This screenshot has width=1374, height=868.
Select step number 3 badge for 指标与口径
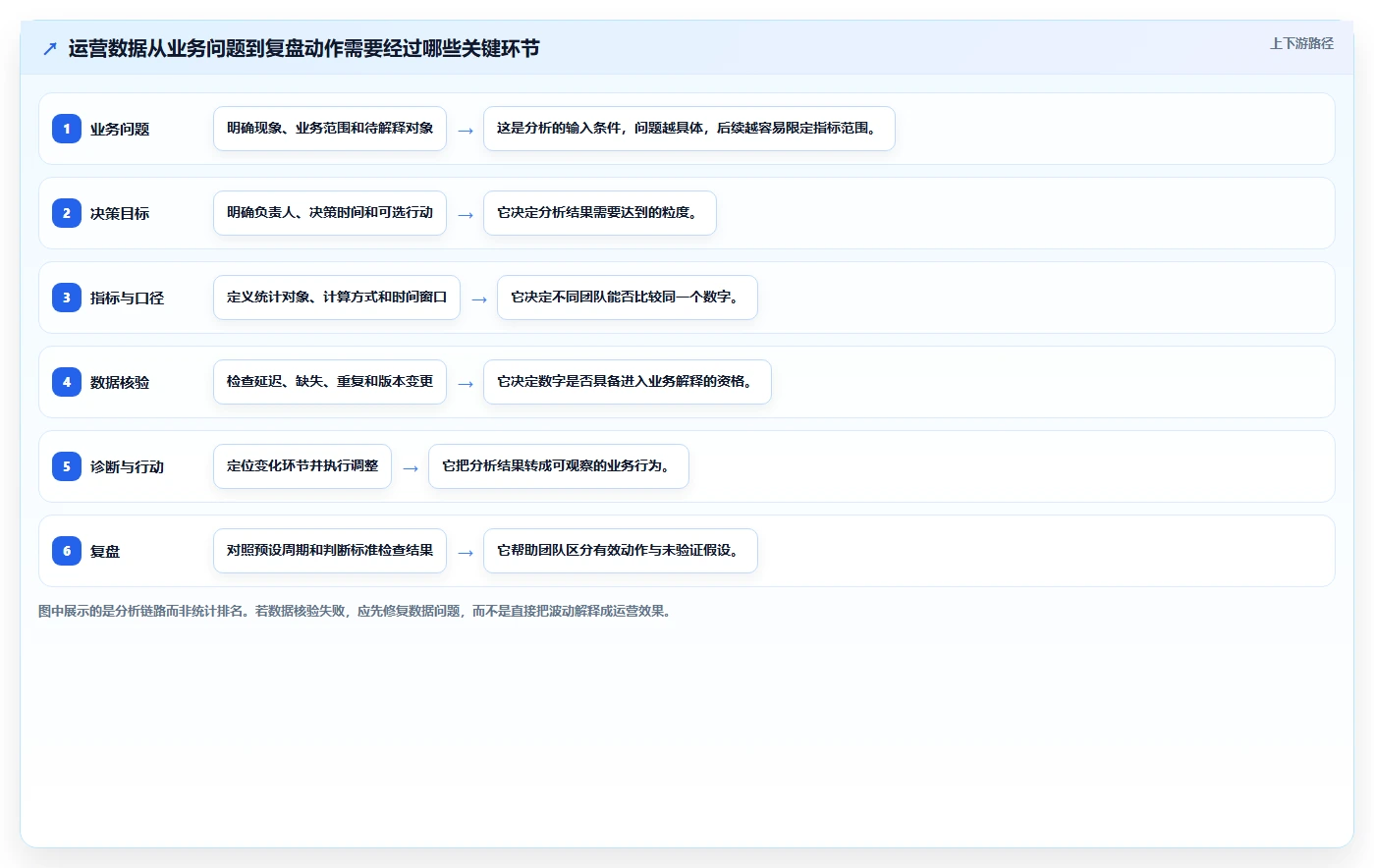coord(67,298)
